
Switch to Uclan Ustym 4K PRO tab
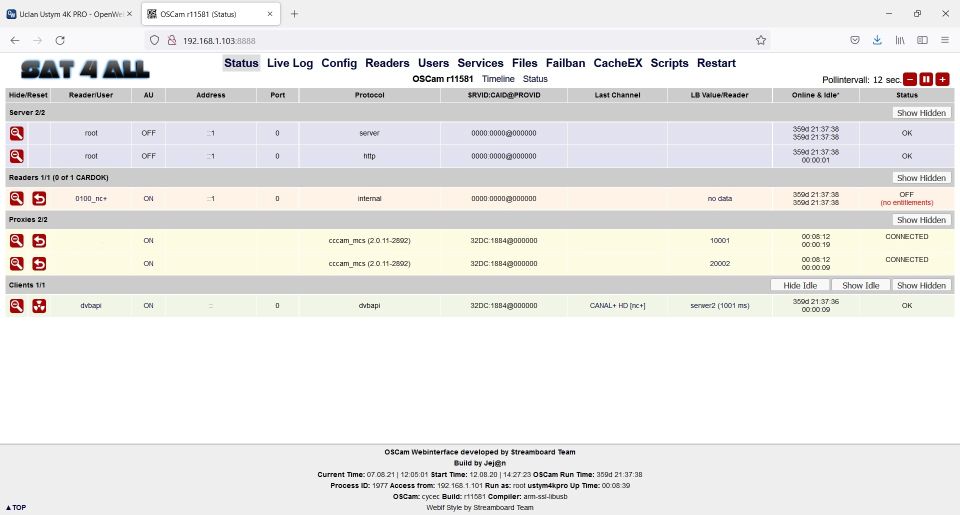point(68,13)
